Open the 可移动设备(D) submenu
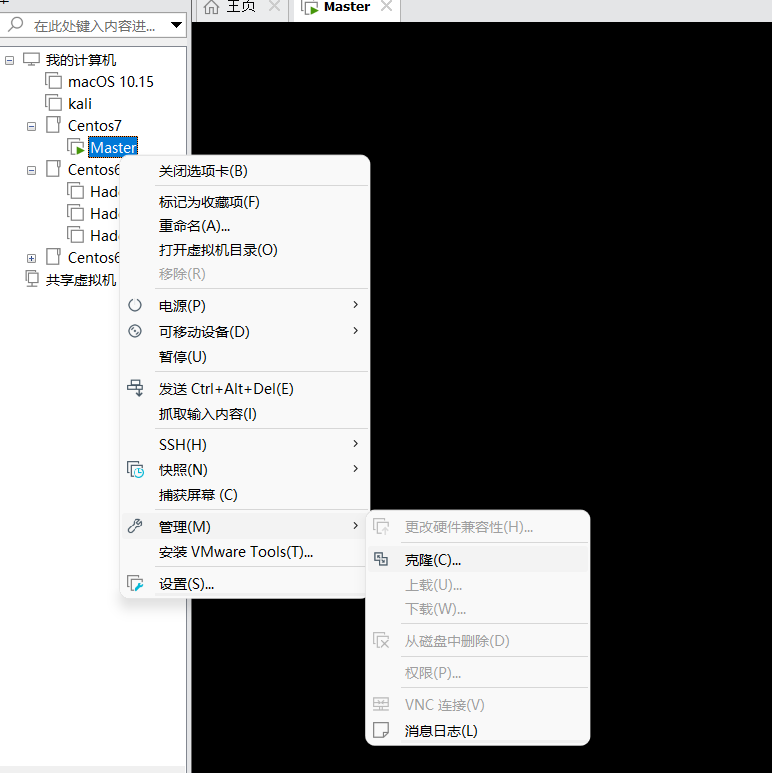 (245, 331)
